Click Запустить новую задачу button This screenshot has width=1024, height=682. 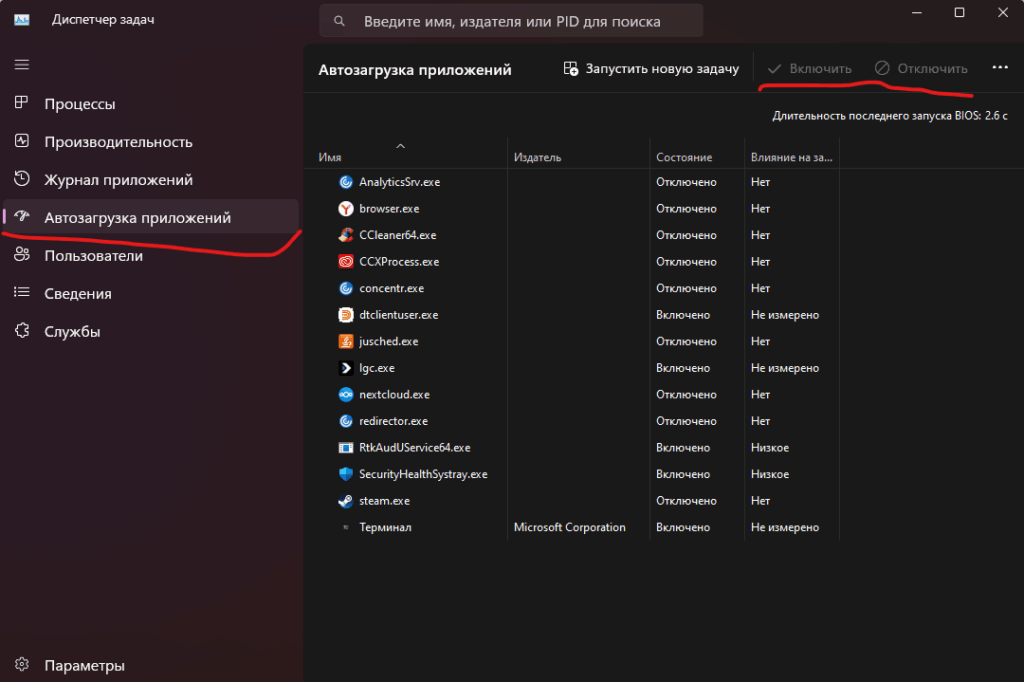pyautogui.click(x=651, y=69)
